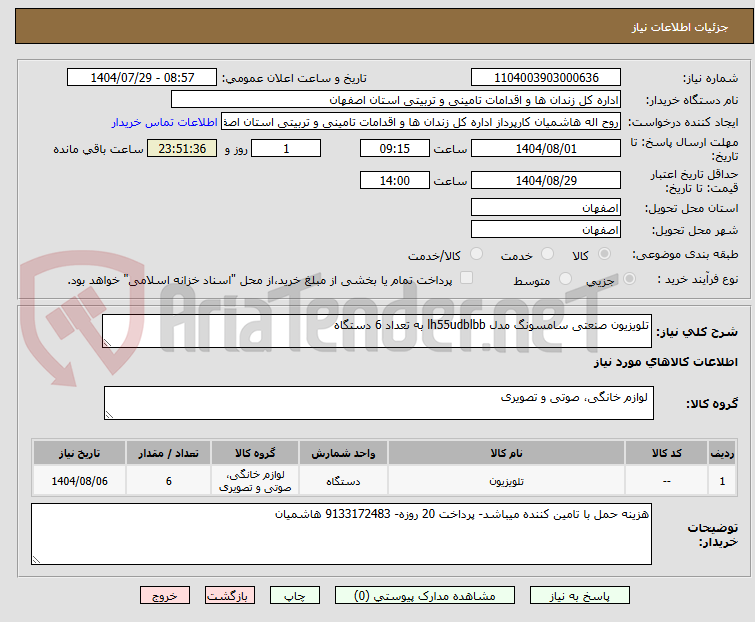Viewport: 755px width, 622px height.
Task: Click the تعداد / مقدار column header
Action: [169, 453]
